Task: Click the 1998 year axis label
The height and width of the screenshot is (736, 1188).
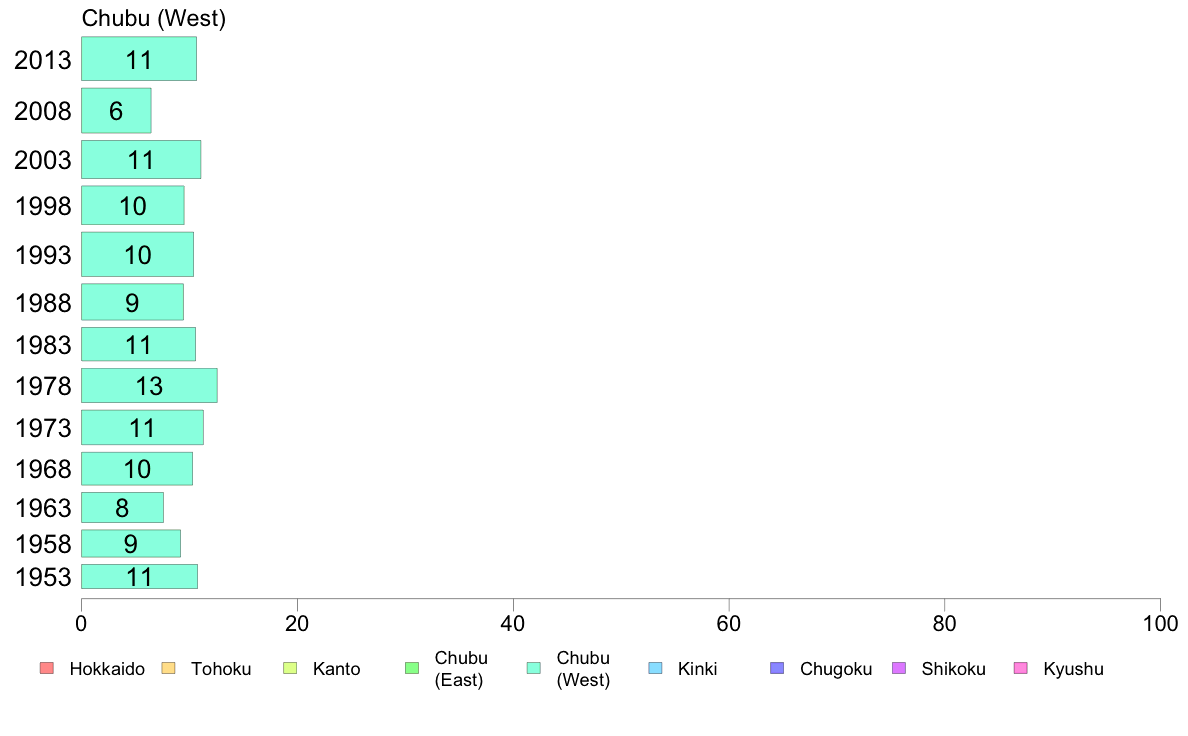Action: point(43,205)
